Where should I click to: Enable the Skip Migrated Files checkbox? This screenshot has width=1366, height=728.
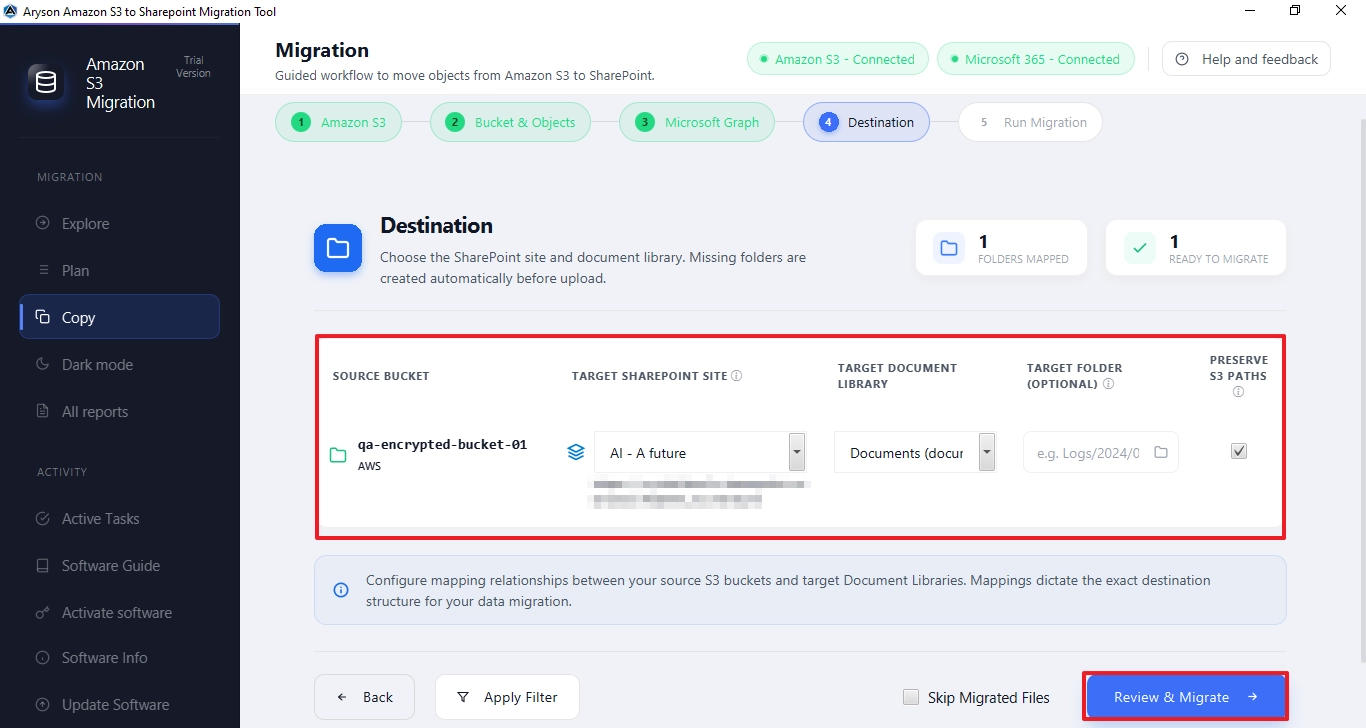click(x=911, y=697)
